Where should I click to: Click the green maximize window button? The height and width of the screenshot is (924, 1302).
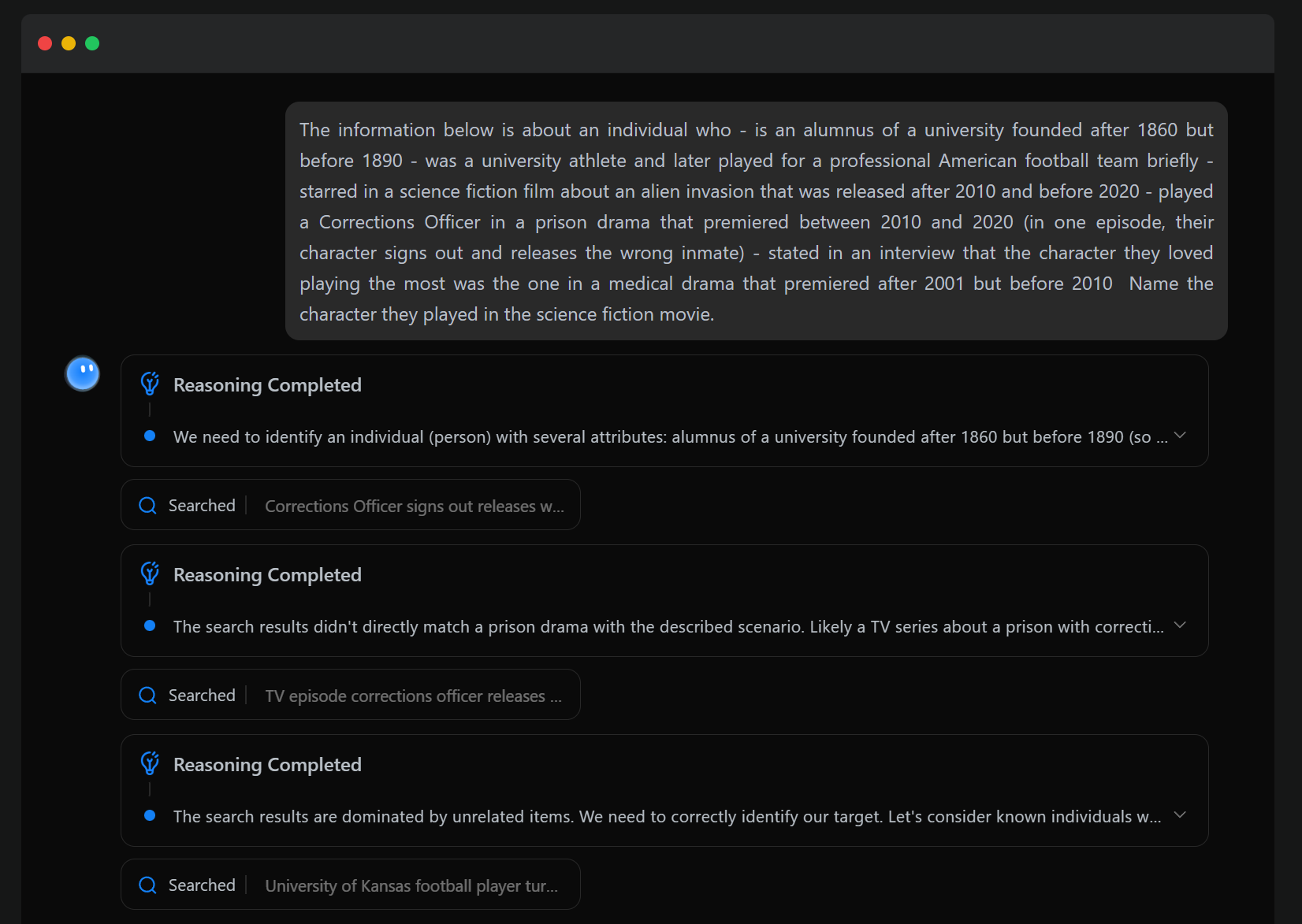tap(92, 43)
